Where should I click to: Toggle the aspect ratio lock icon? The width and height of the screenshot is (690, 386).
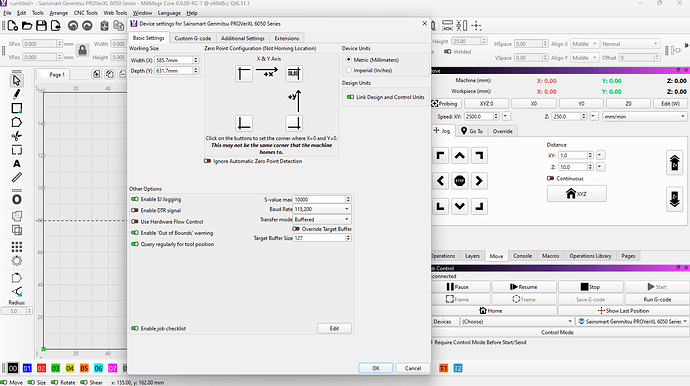(x=82, y=51)
